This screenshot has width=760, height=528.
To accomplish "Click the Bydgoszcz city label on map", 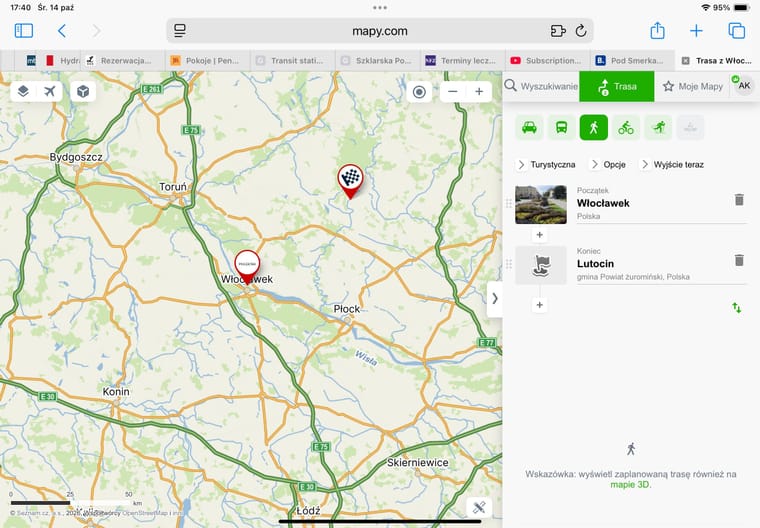I will (x=76, y=157).
